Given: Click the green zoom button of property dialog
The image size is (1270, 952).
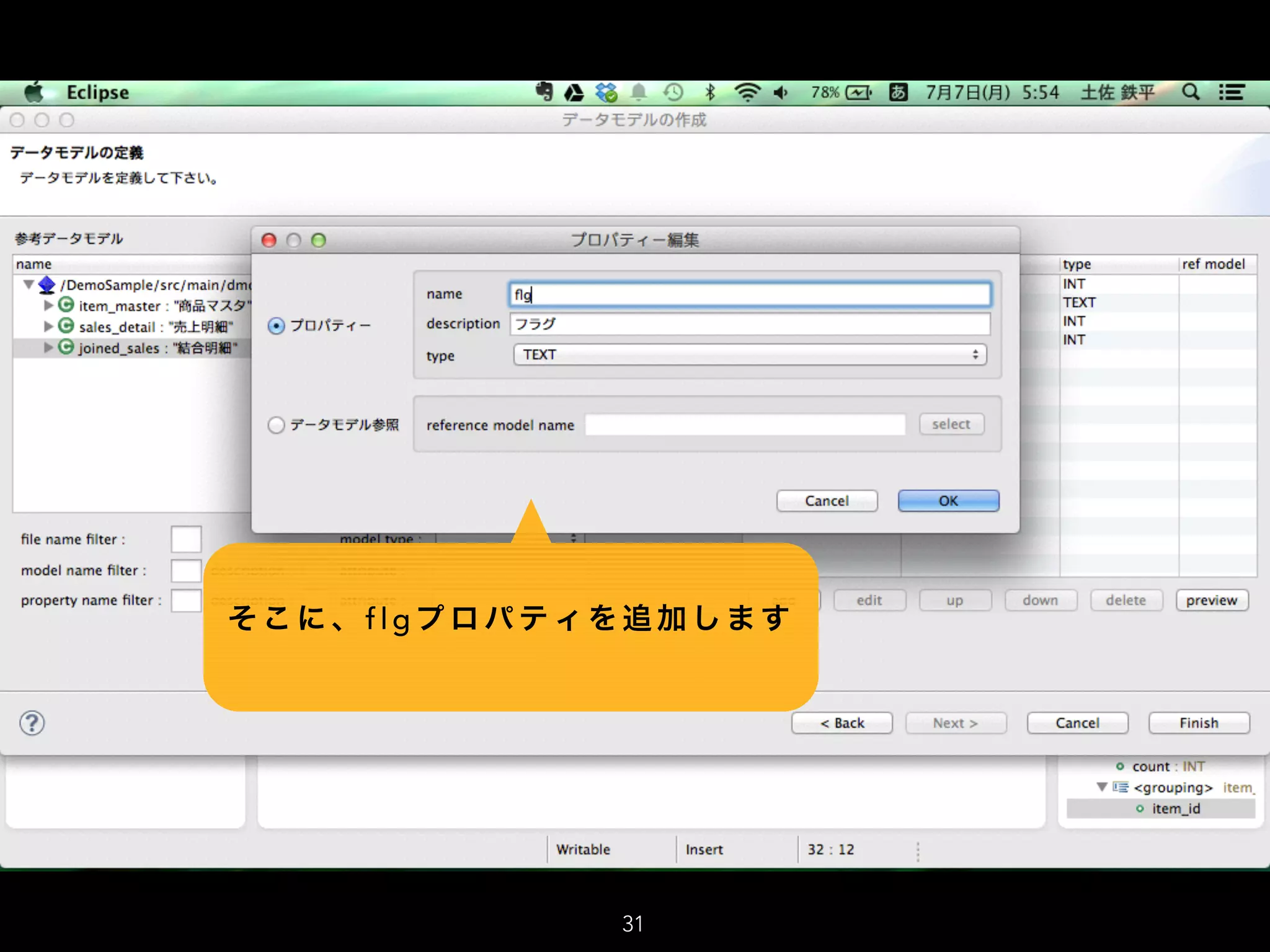Looking at the screenshot, I should pos(319,240).
